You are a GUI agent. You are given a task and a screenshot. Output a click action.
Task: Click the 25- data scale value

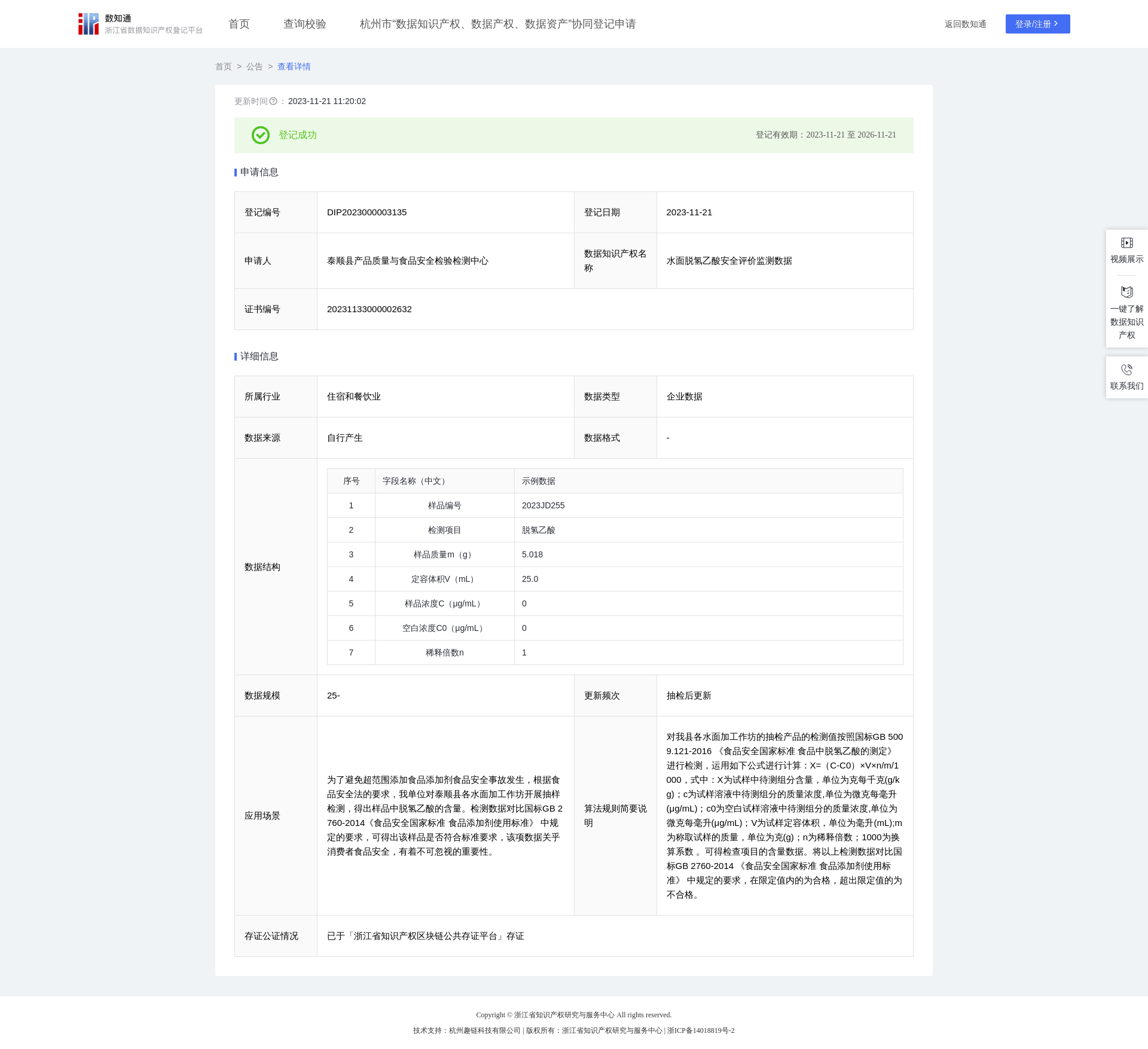(x=334, y=696)
